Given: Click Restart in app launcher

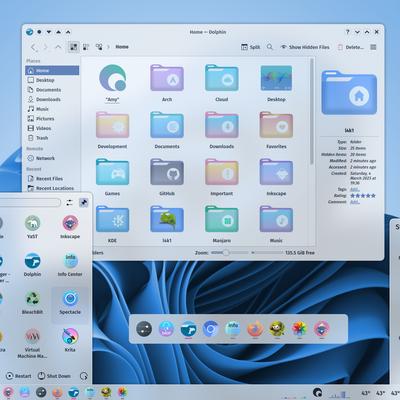Looking at the screenshot, I should pos(19,376).
